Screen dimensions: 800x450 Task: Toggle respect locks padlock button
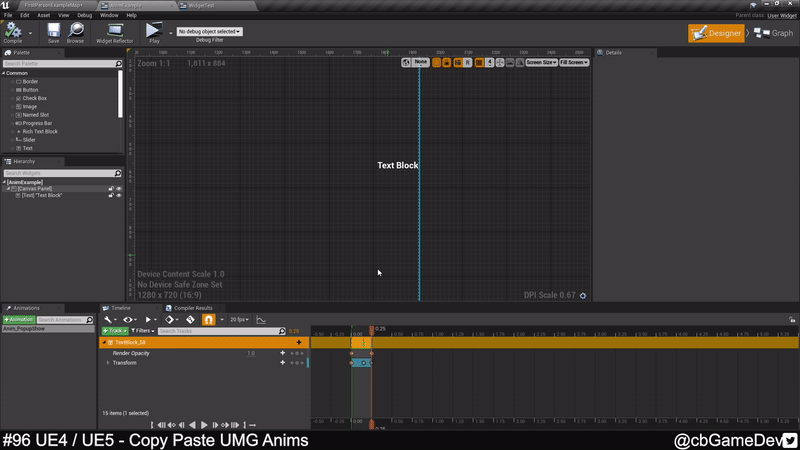[446, 63]
